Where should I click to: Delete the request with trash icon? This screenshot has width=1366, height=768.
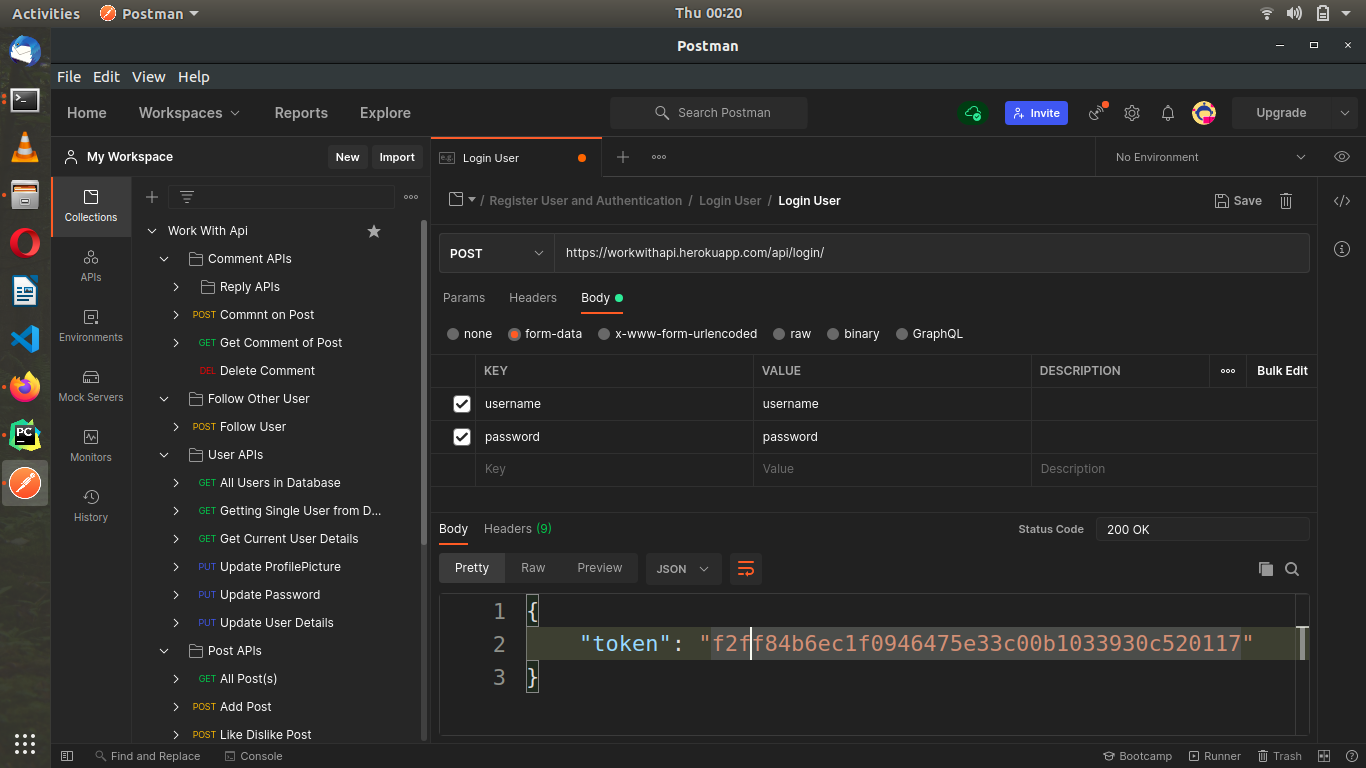tap(1286, 201)
